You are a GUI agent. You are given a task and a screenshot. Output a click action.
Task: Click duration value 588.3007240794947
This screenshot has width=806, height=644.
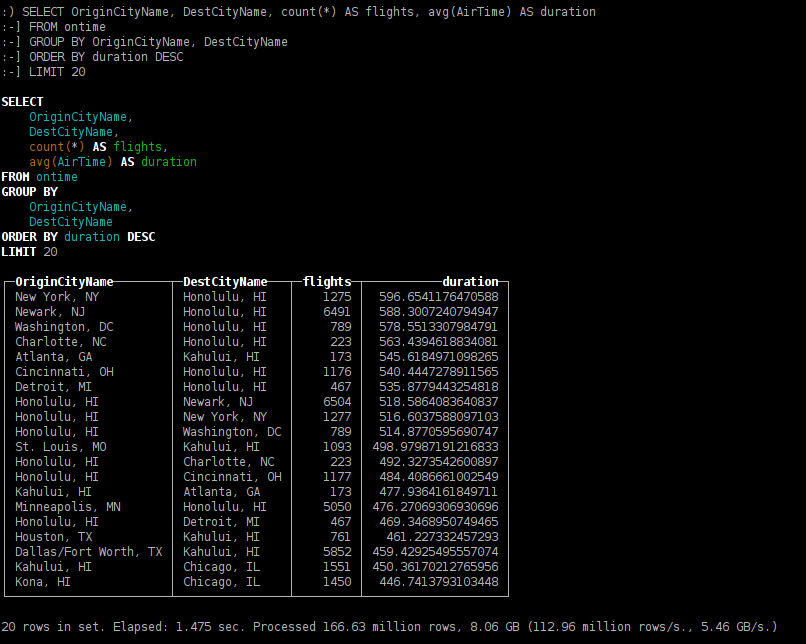(438, 312)
